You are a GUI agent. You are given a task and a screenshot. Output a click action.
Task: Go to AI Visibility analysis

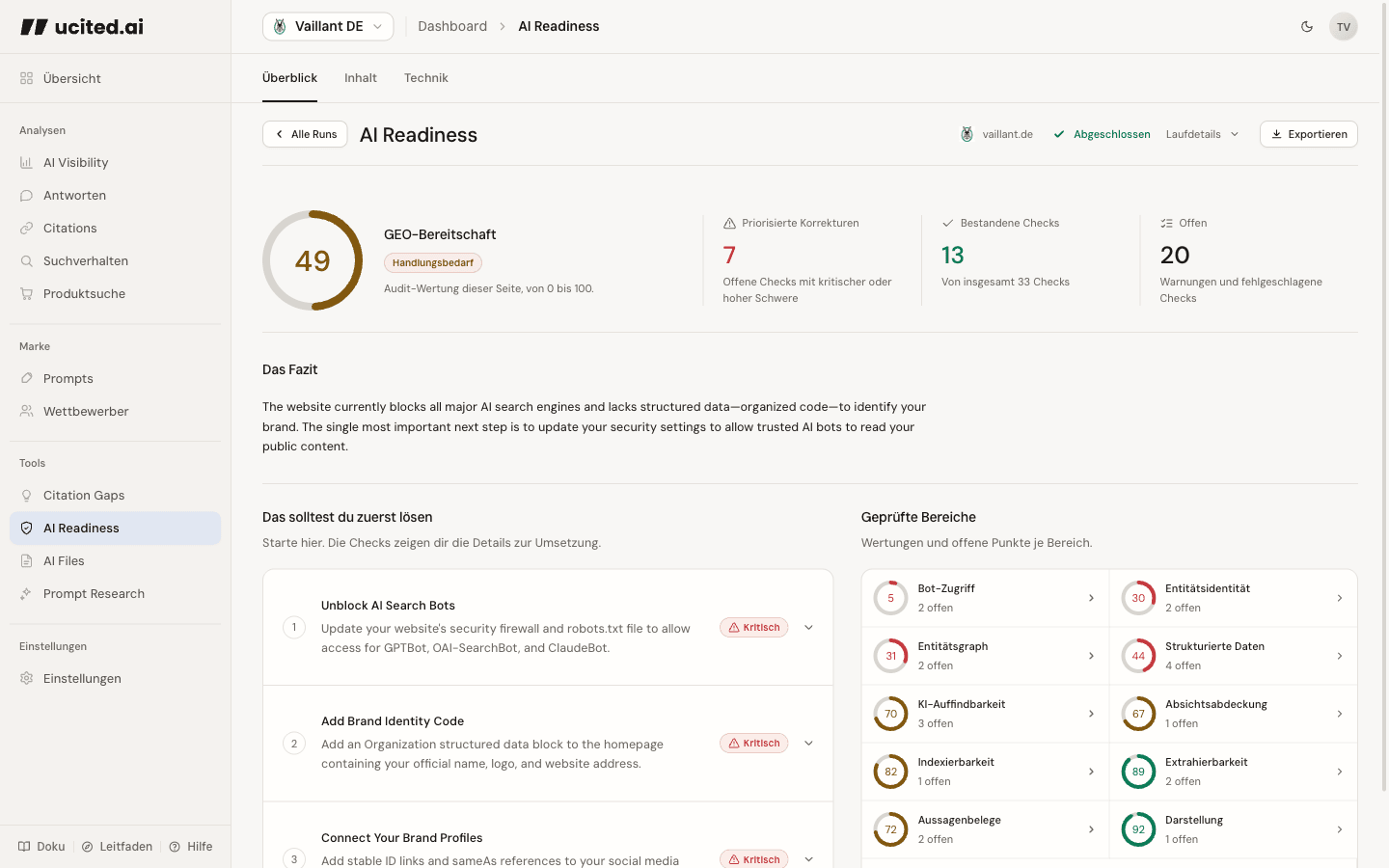116,163
